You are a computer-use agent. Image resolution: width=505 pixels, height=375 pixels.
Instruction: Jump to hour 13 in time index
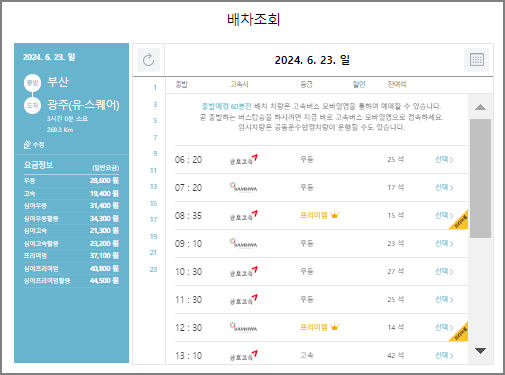pyautogui.click(x=153, y=187)
